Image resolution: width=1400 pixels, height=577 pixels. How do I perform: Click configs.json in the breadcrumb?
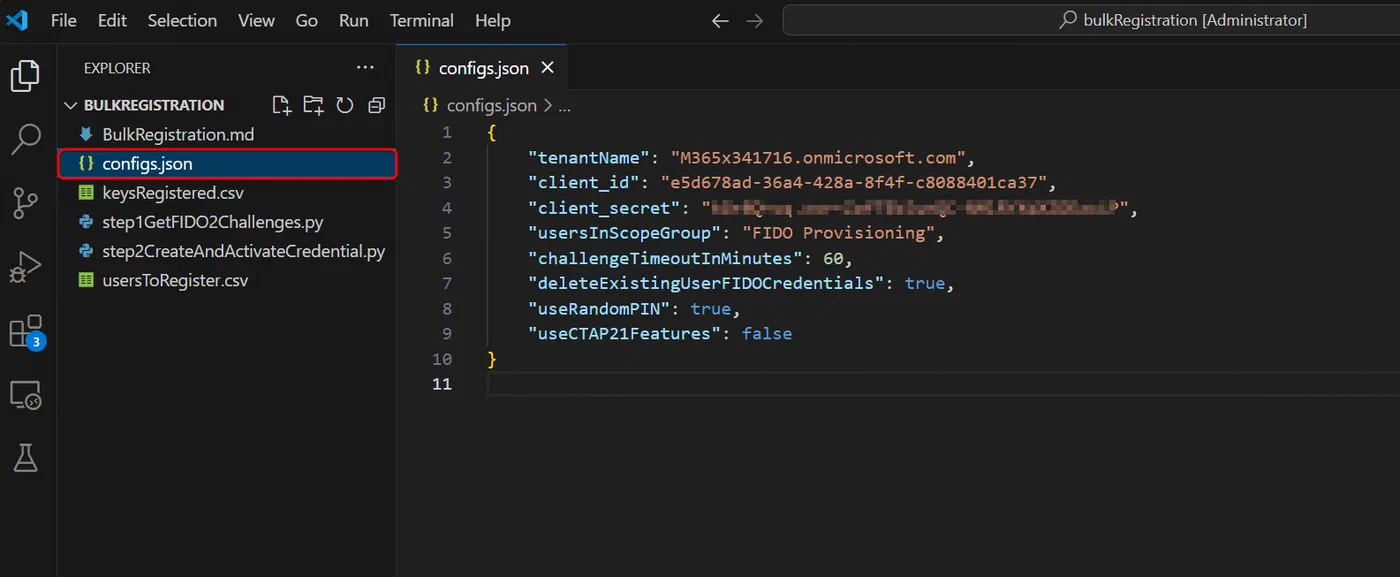[491, 105]
